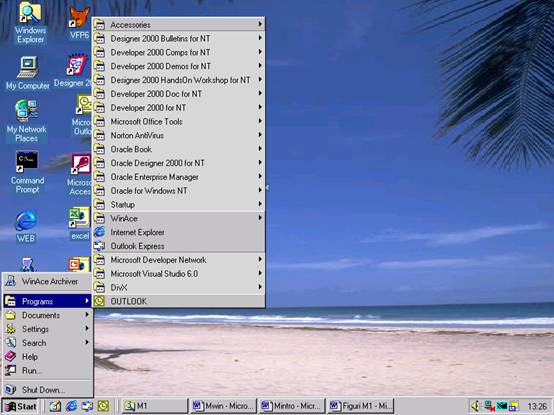Click Help in the Start menu
Viewport: 554px width, 415px height.
coord(48,357)
